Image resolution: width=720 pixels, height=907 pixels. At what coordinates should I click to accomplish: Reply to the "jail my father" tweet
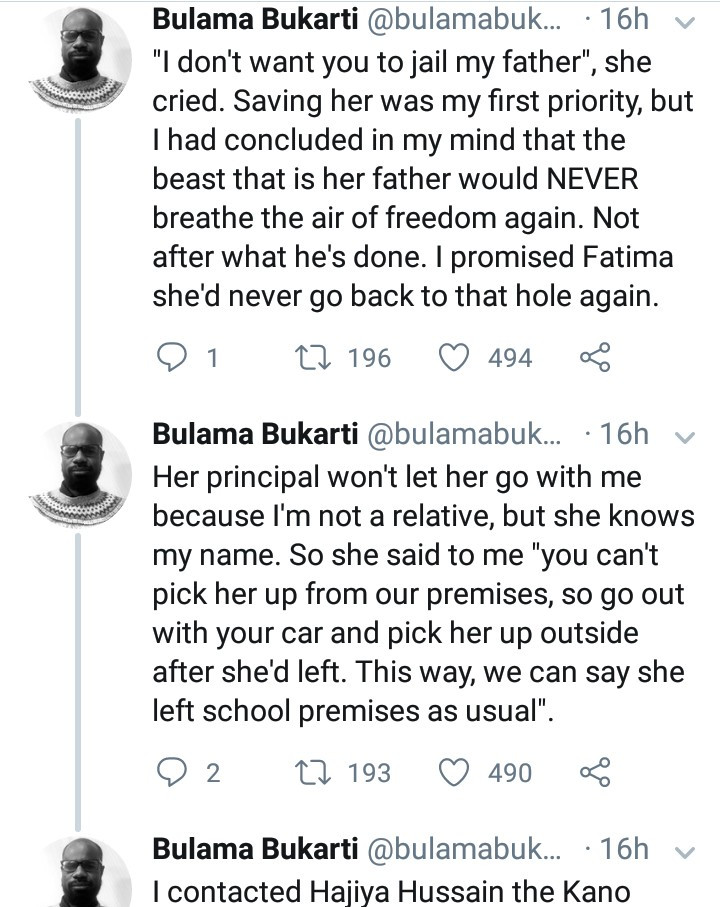(174, 358)
